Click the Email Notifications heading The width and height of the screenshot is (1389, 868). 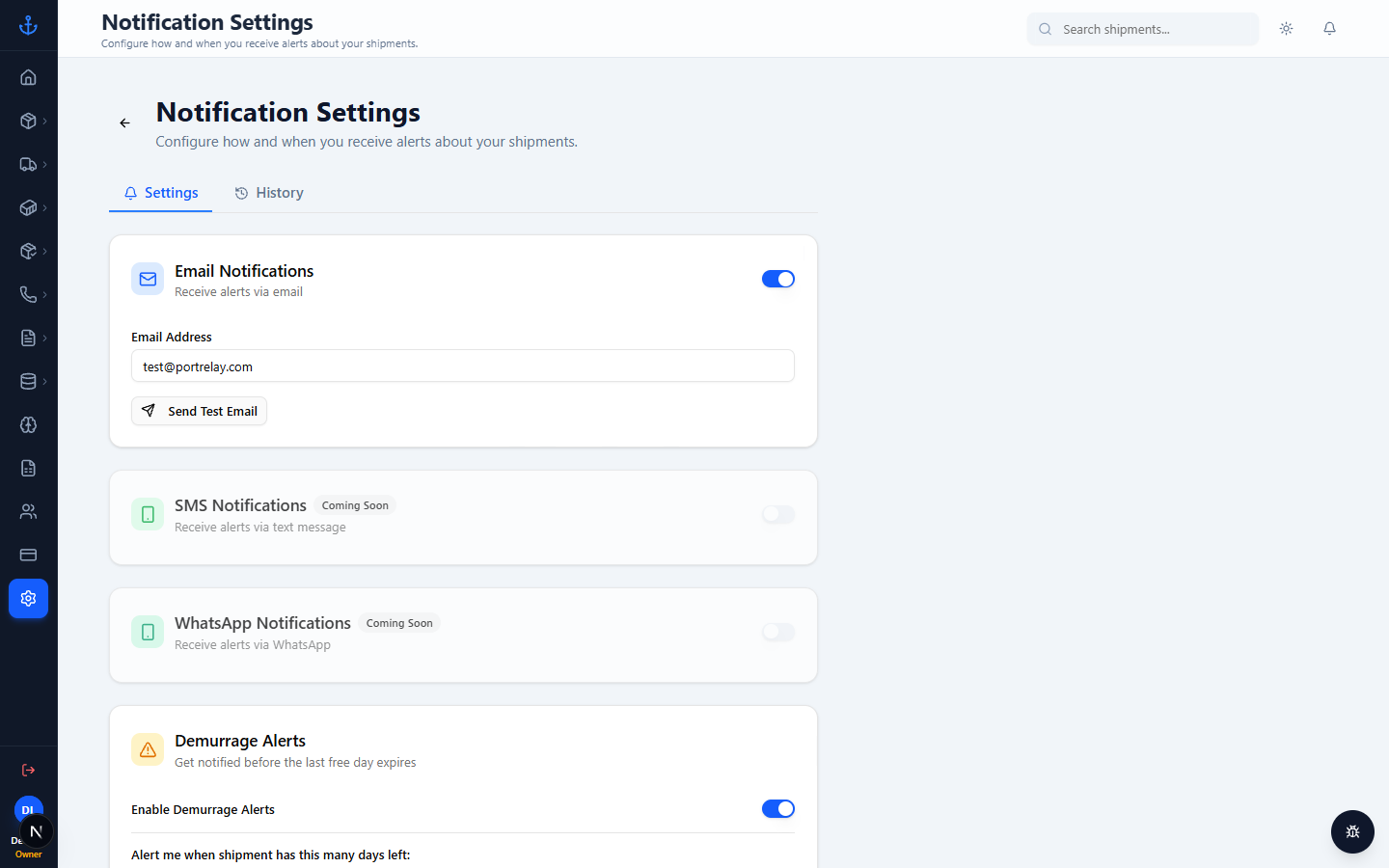pyautogui.click(x=244, y=271)
